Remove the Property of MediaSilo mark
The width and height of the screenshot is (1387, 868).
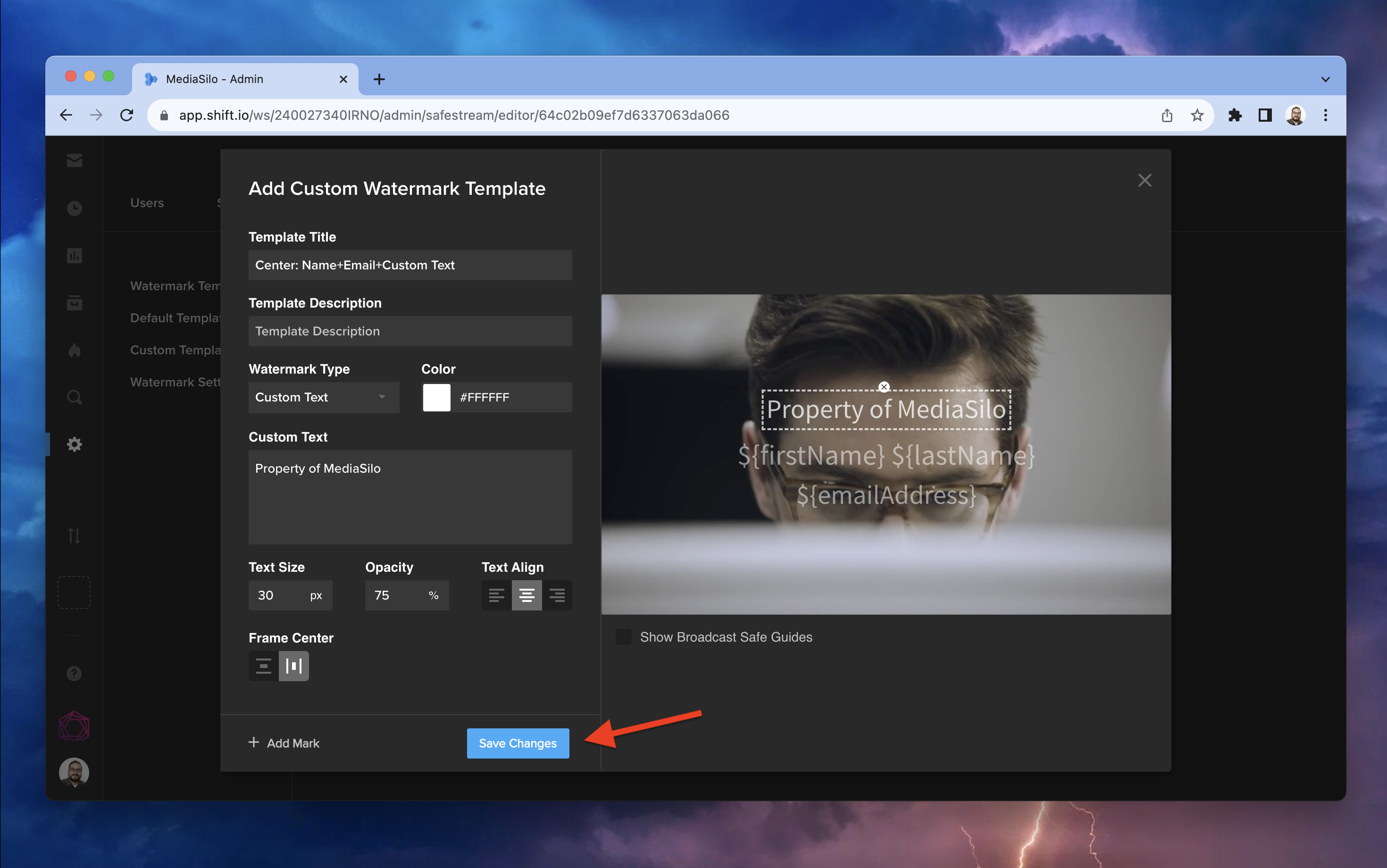click(x=884, y=387)
